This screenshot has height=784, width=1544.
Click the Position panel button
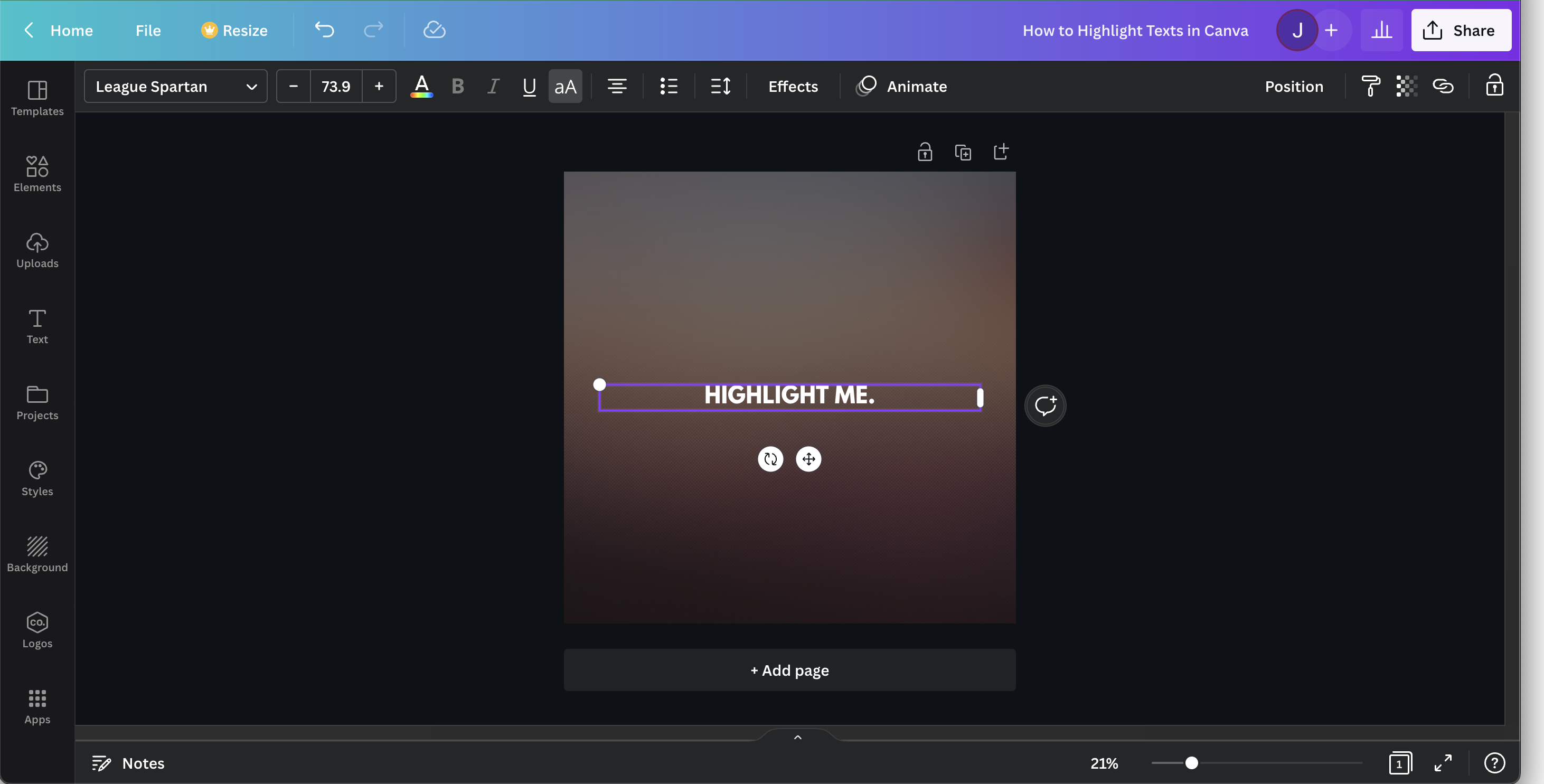[x=1293, y=85]
